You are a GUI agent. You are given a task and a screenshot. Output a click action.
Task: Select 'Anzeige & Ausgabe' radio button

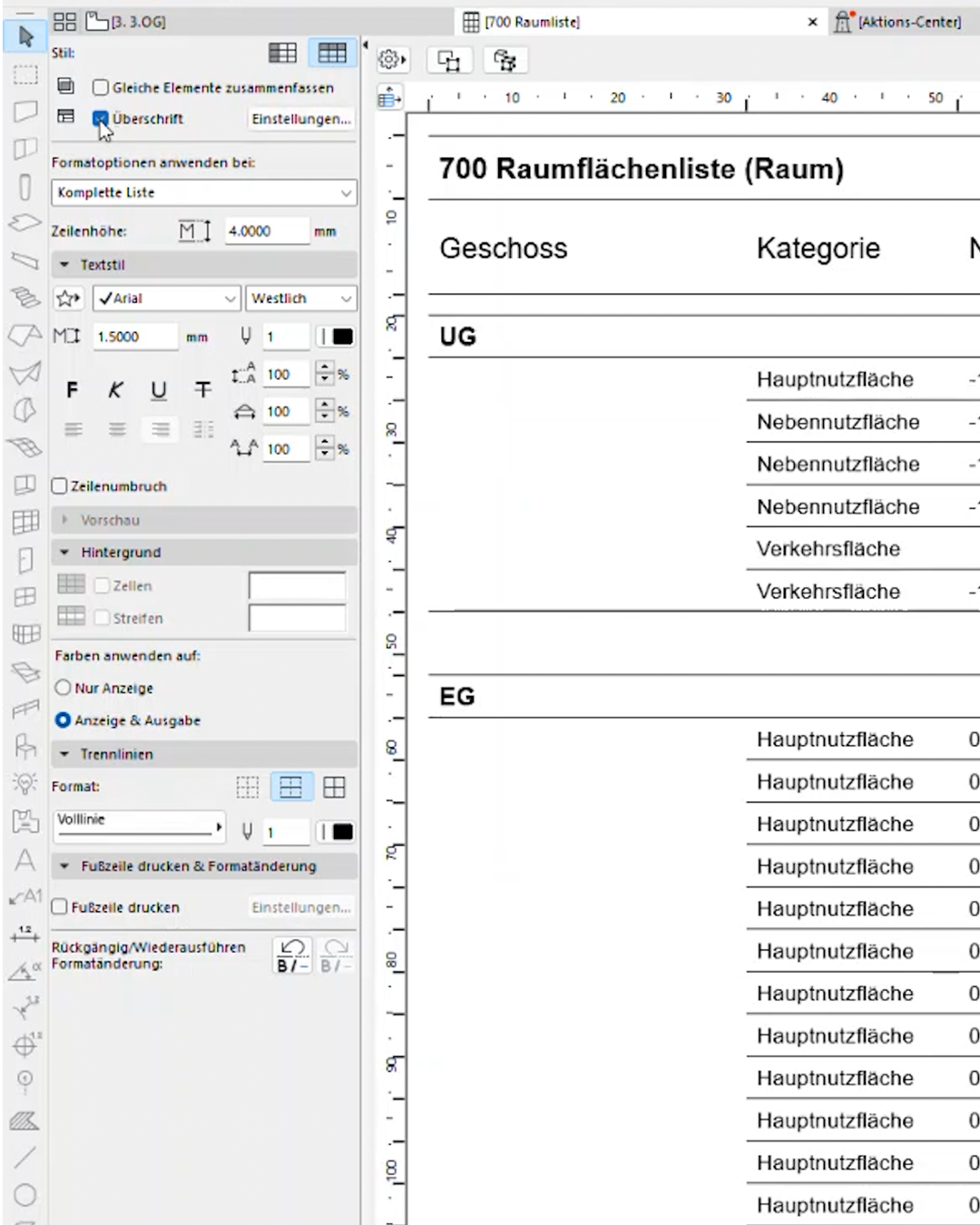click(64, 720)
